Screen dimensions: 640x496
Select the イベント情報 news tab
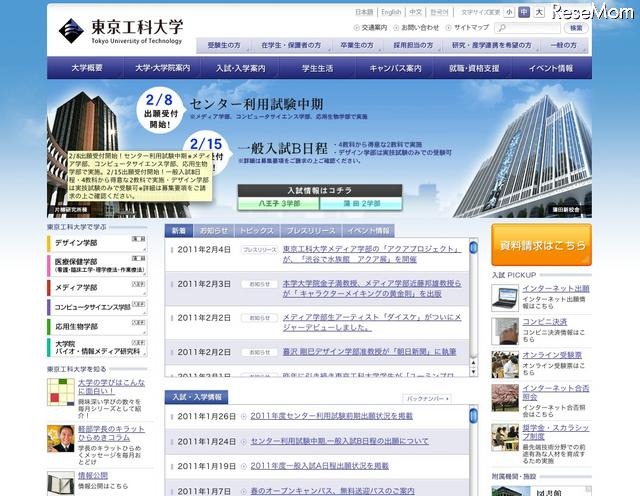tap(368, 231)
